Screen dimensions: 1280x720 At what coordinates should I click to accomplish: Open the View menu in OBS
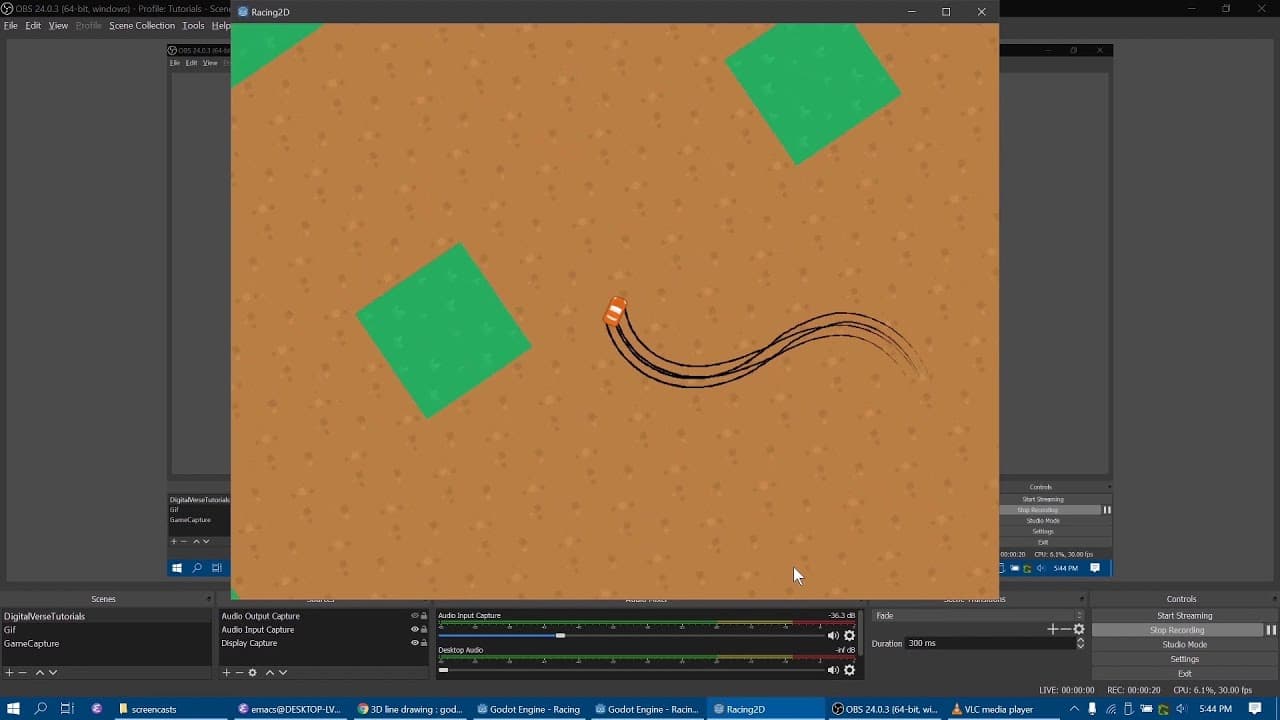[x=58, y=26]
